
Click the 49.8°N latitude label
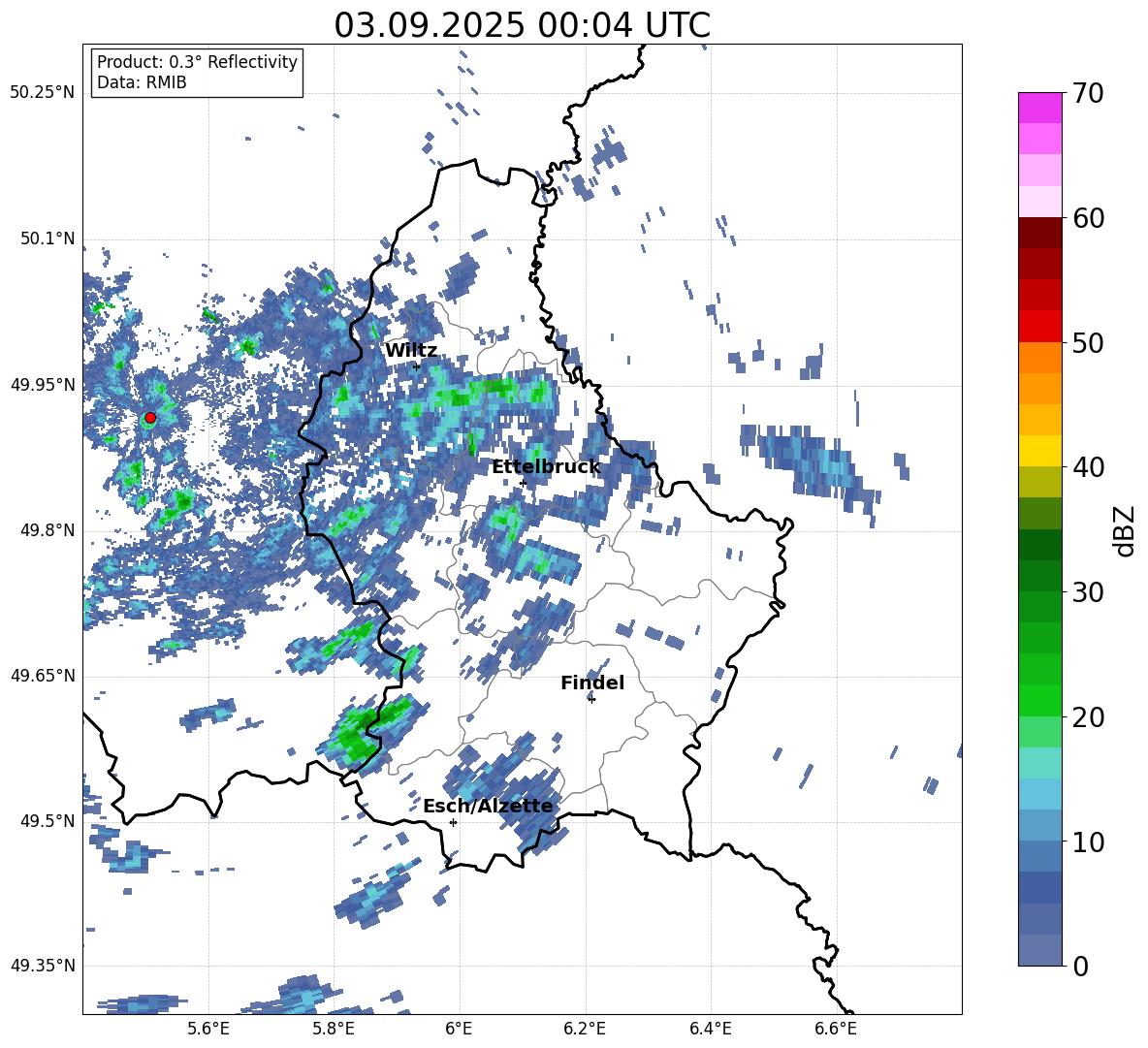47,530
